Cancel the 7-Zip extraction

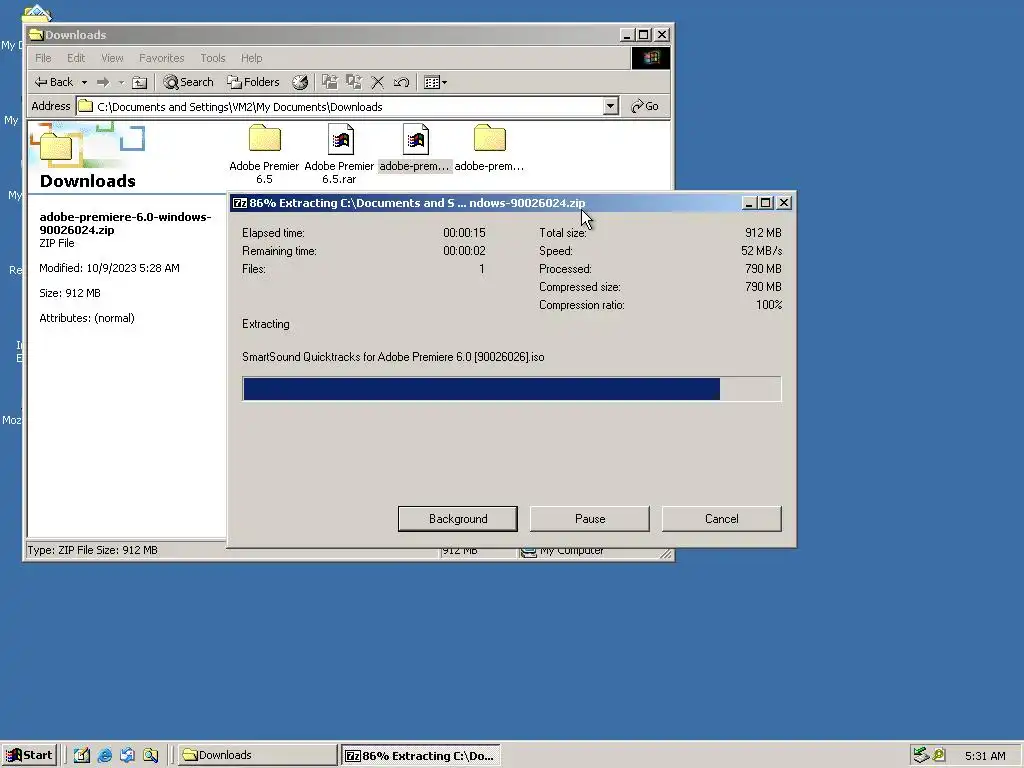[722, 519]
